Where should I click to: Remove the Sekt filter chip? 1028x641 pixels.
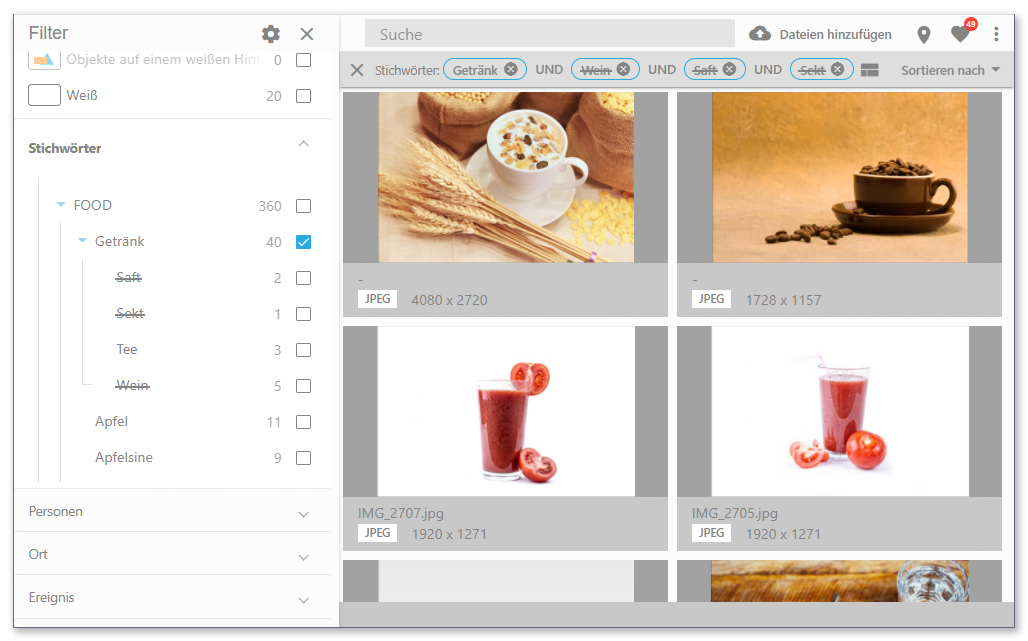pos(837,70)
